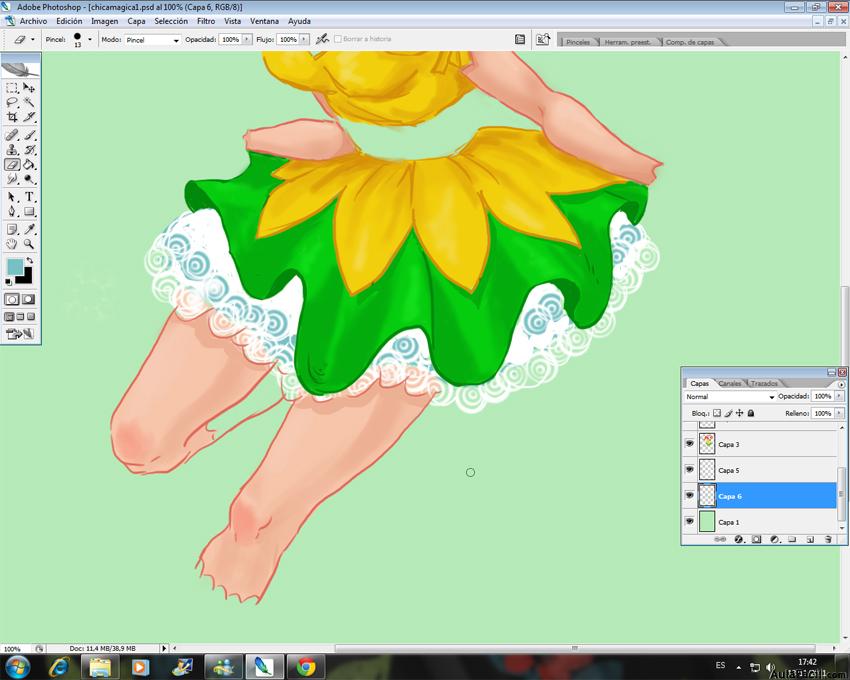Image resolution: width=850 pixels, height=680 pixels.
Task: Toggle lock all padlock icon
Action: tap(751, 413)
